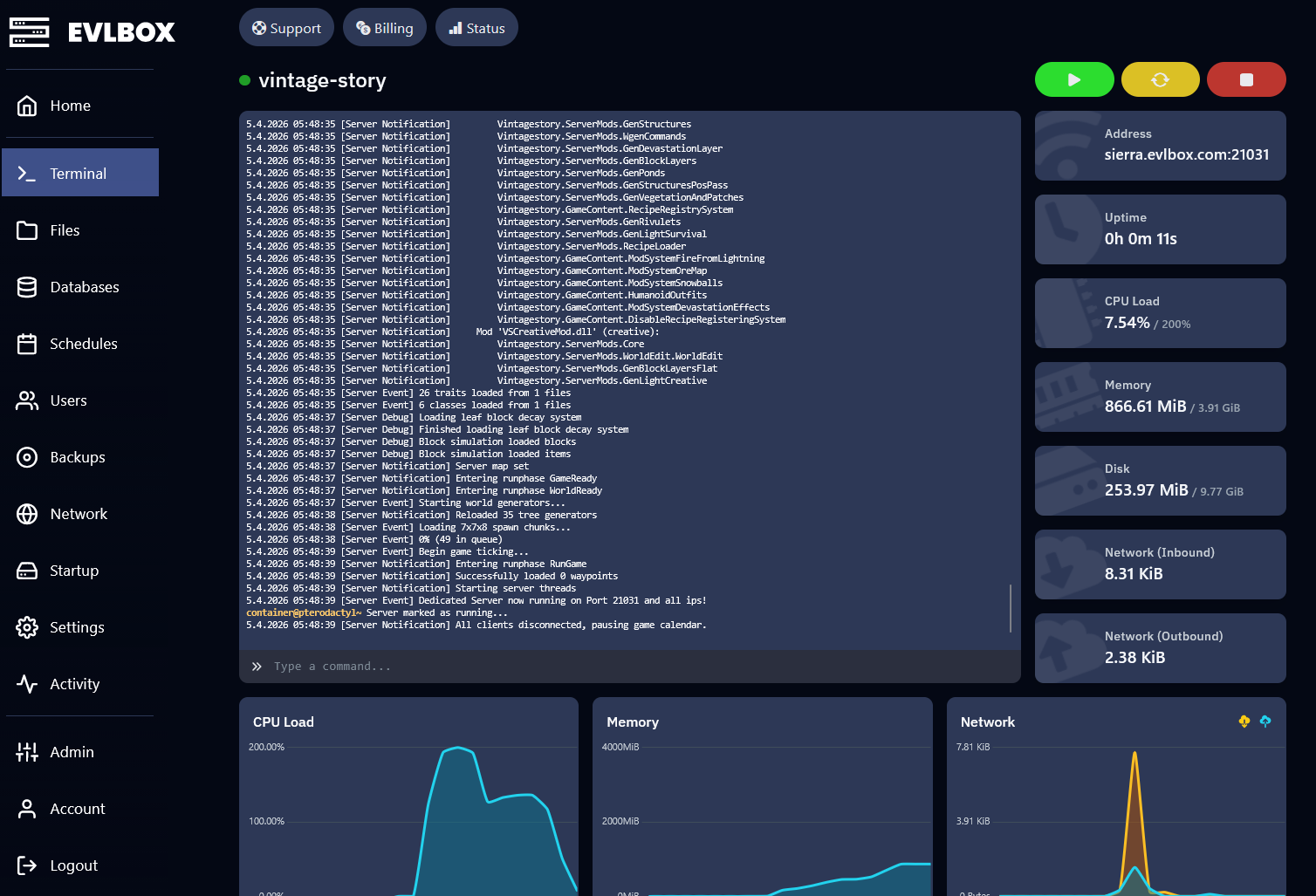Click the terminal console scrollbar
Screen dimensions: 1316x896
(x=1011, y=608)
